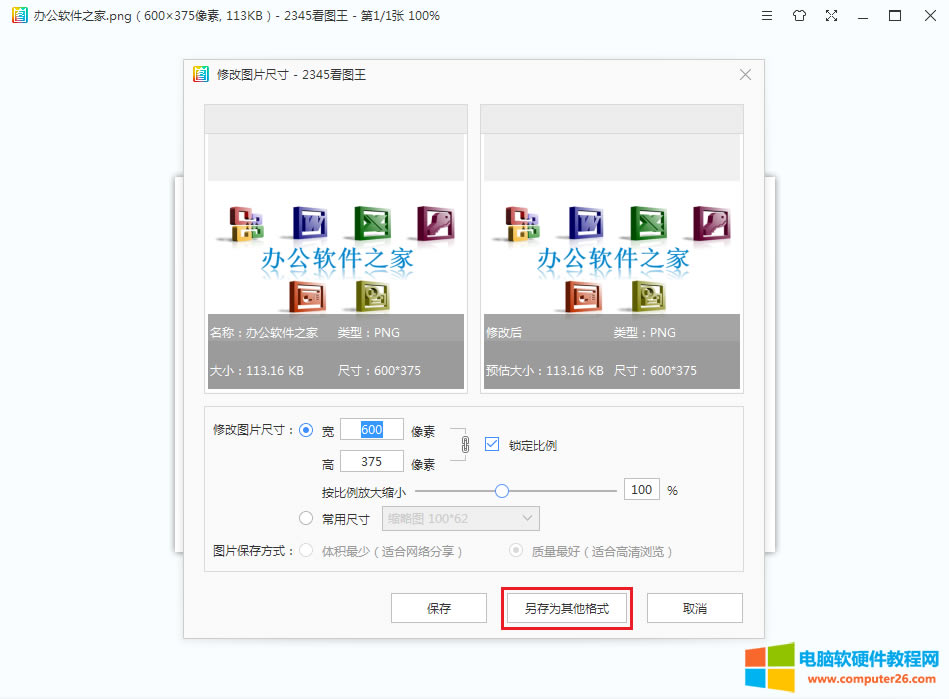Click the 保存 save button

(x=438, y=607)
